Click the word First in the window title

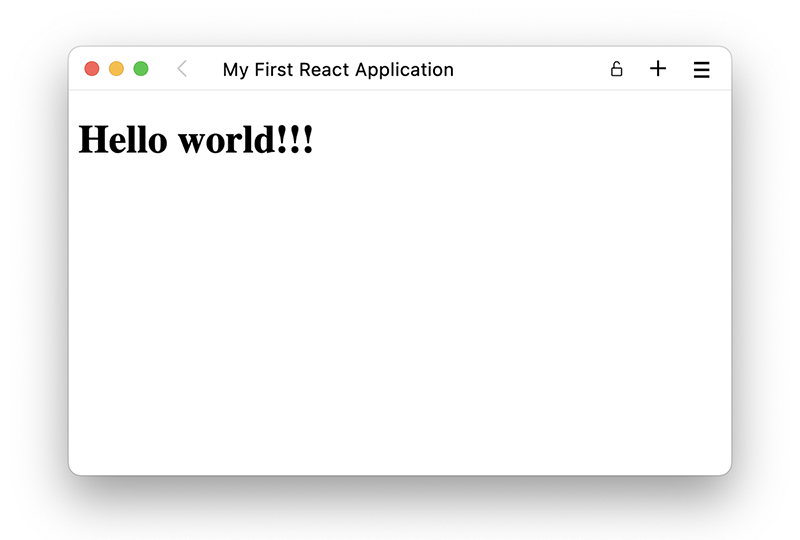[273, 70]
